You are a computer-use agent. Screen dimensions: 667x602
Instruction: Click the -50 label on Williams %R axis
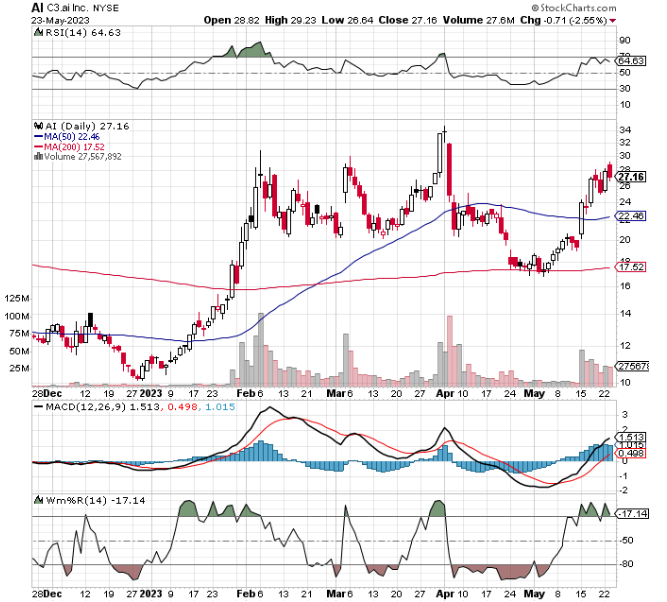[x=626, y=541]
